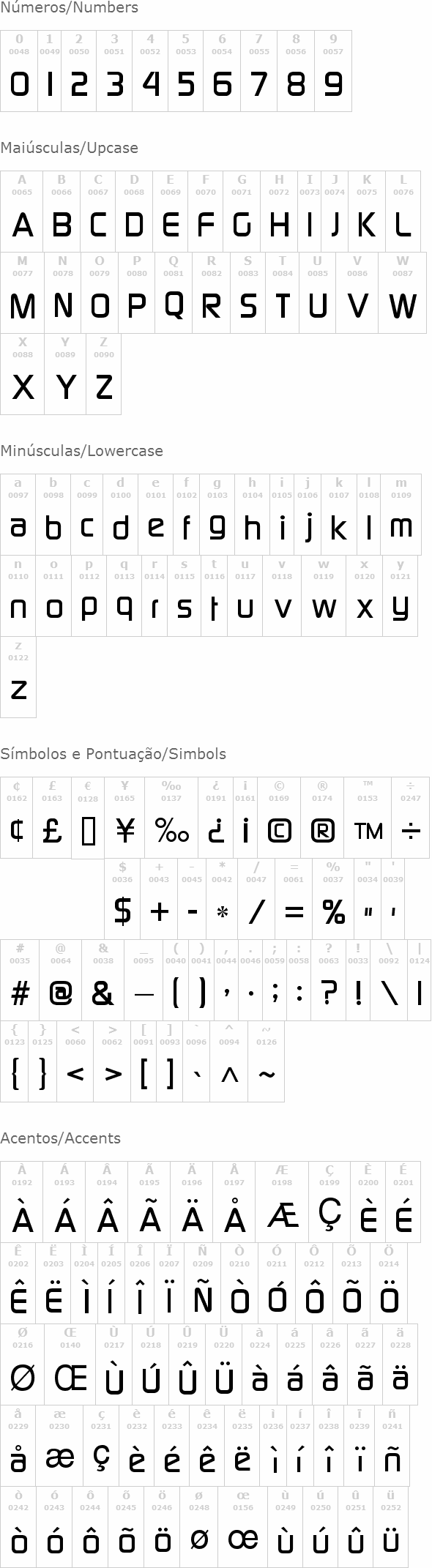Click the pound sterling glyph
The width and height of the screenshot is (432, 1568).
tap(52, 831)
